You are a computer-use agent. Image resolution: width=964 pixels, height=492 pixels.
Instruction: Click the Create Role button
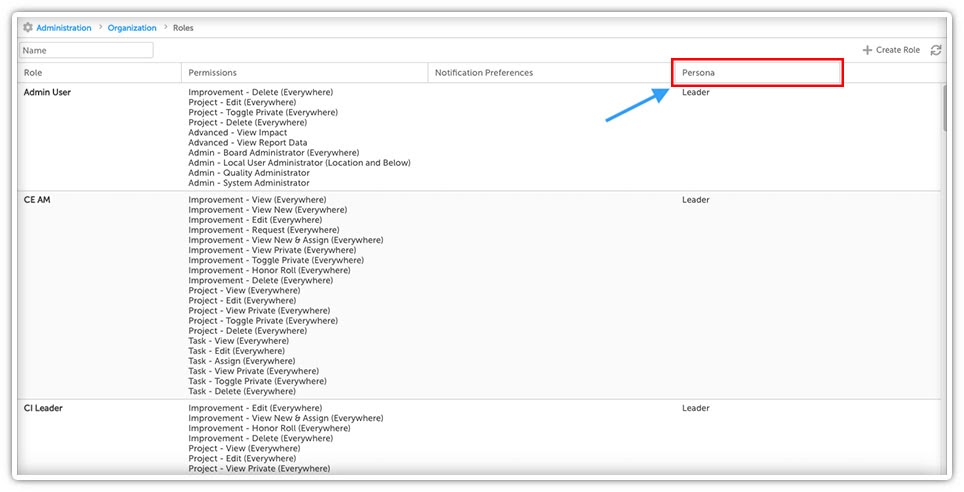pyautogui.click(x=891, y=50)
